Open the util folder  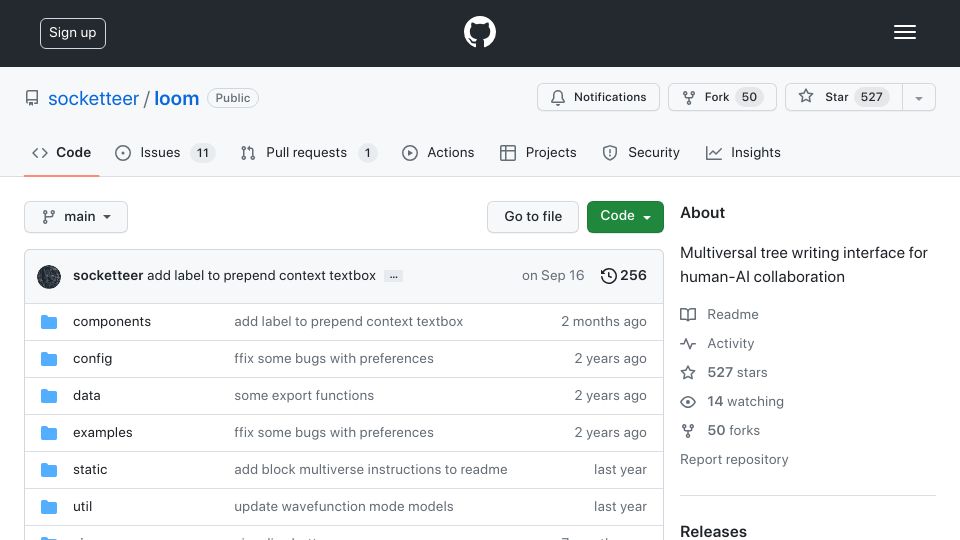(x=82, y=506)
